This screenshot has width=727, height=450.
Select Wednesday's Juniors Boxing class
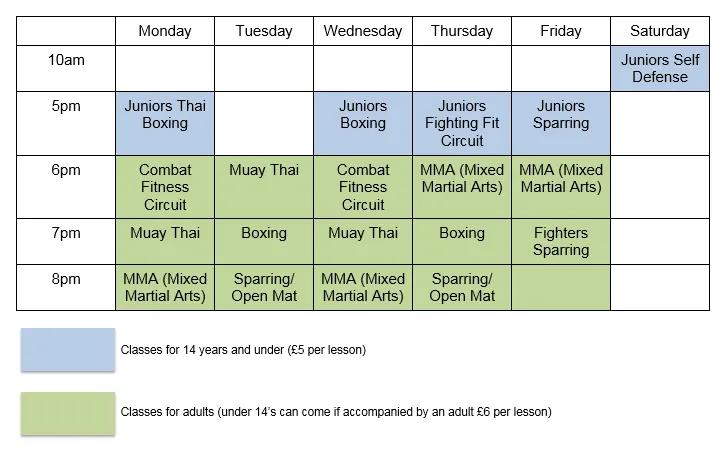[362, 115]
